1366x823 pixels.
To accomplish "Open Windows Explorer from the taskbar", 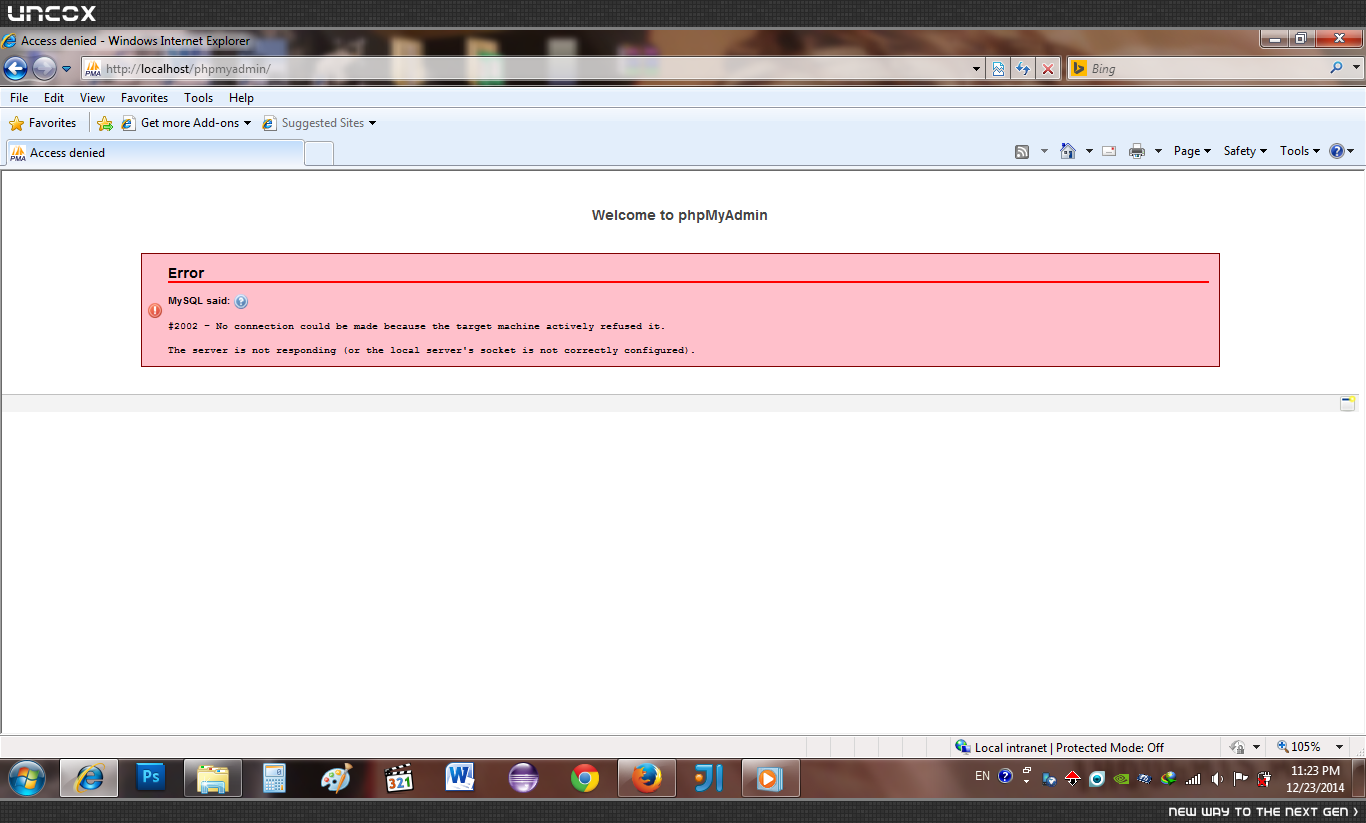I will 213,778.
